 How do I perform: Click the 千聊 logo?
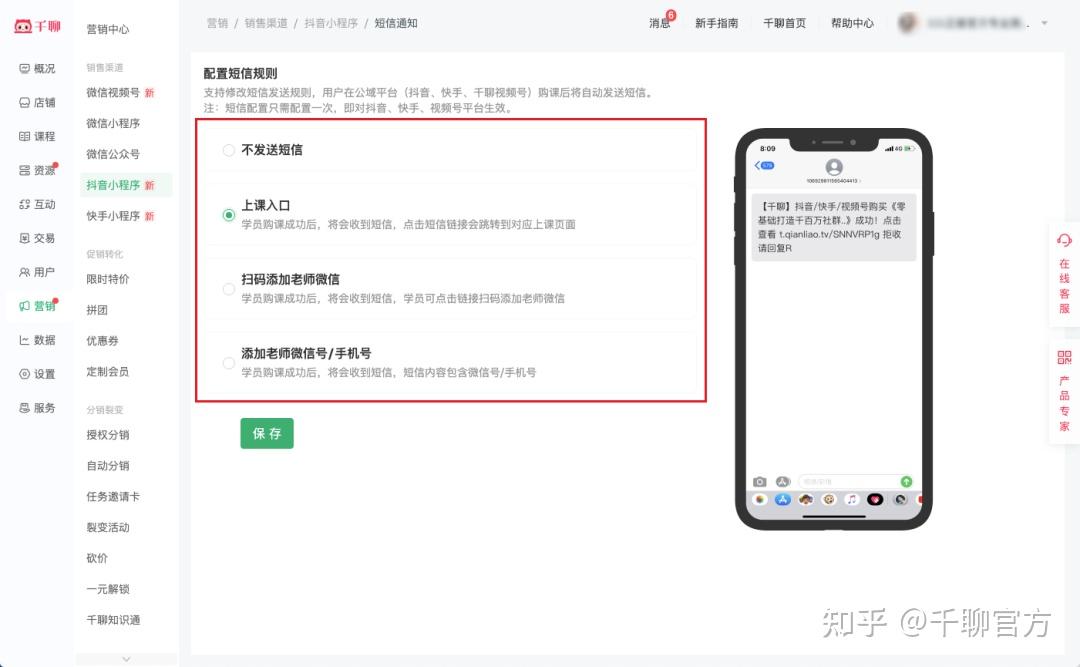click(37, 26)
